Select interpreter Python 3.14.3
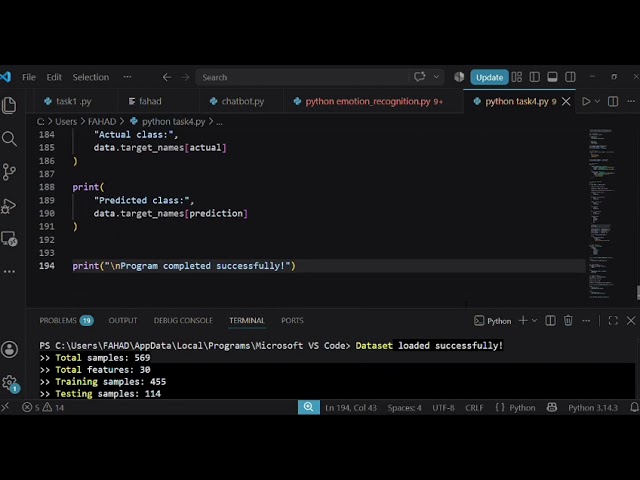 coord(593,408)
